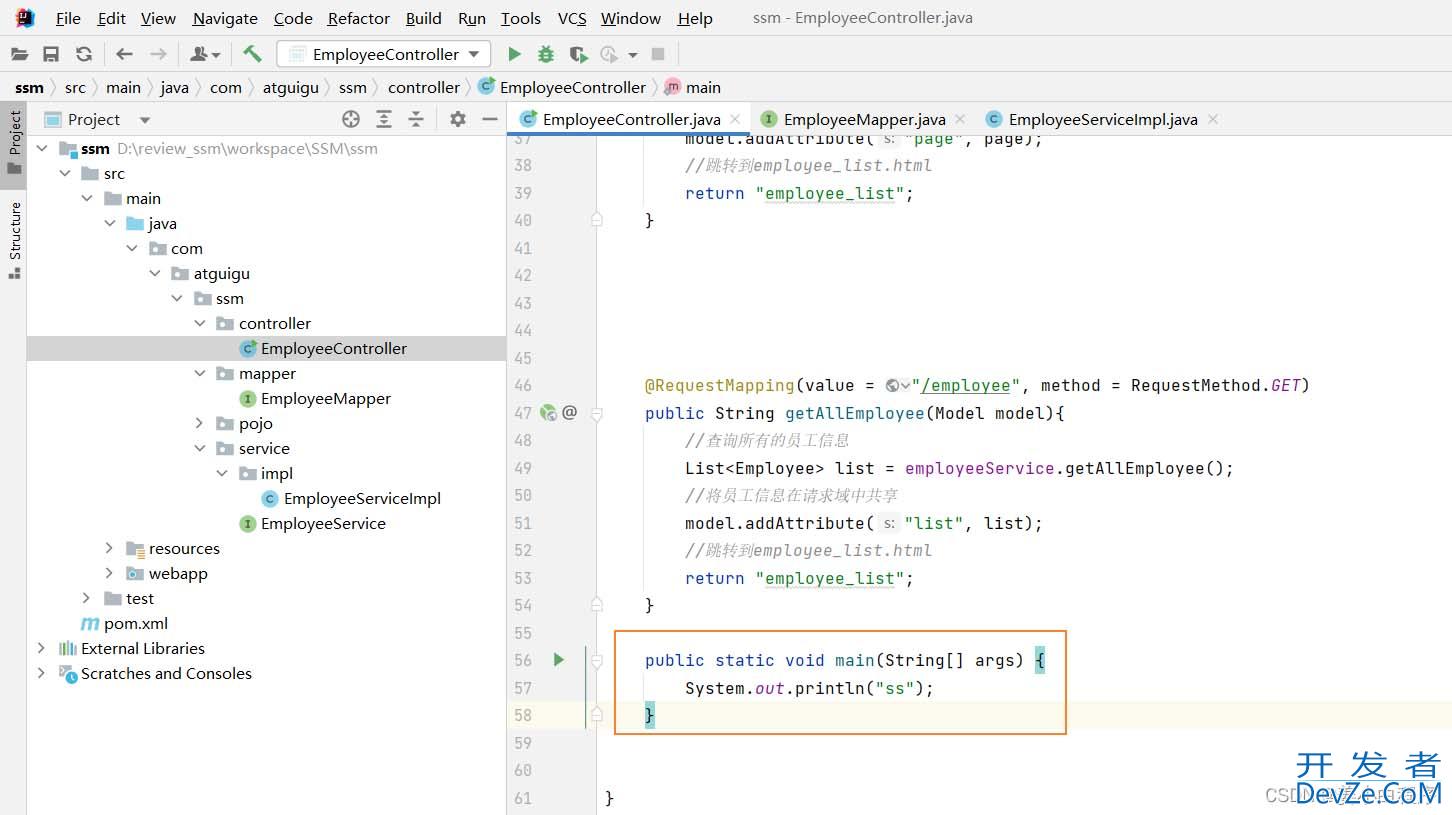Open the Refactor menu
The image size is (1452, 815).
(x=359, y=18)
